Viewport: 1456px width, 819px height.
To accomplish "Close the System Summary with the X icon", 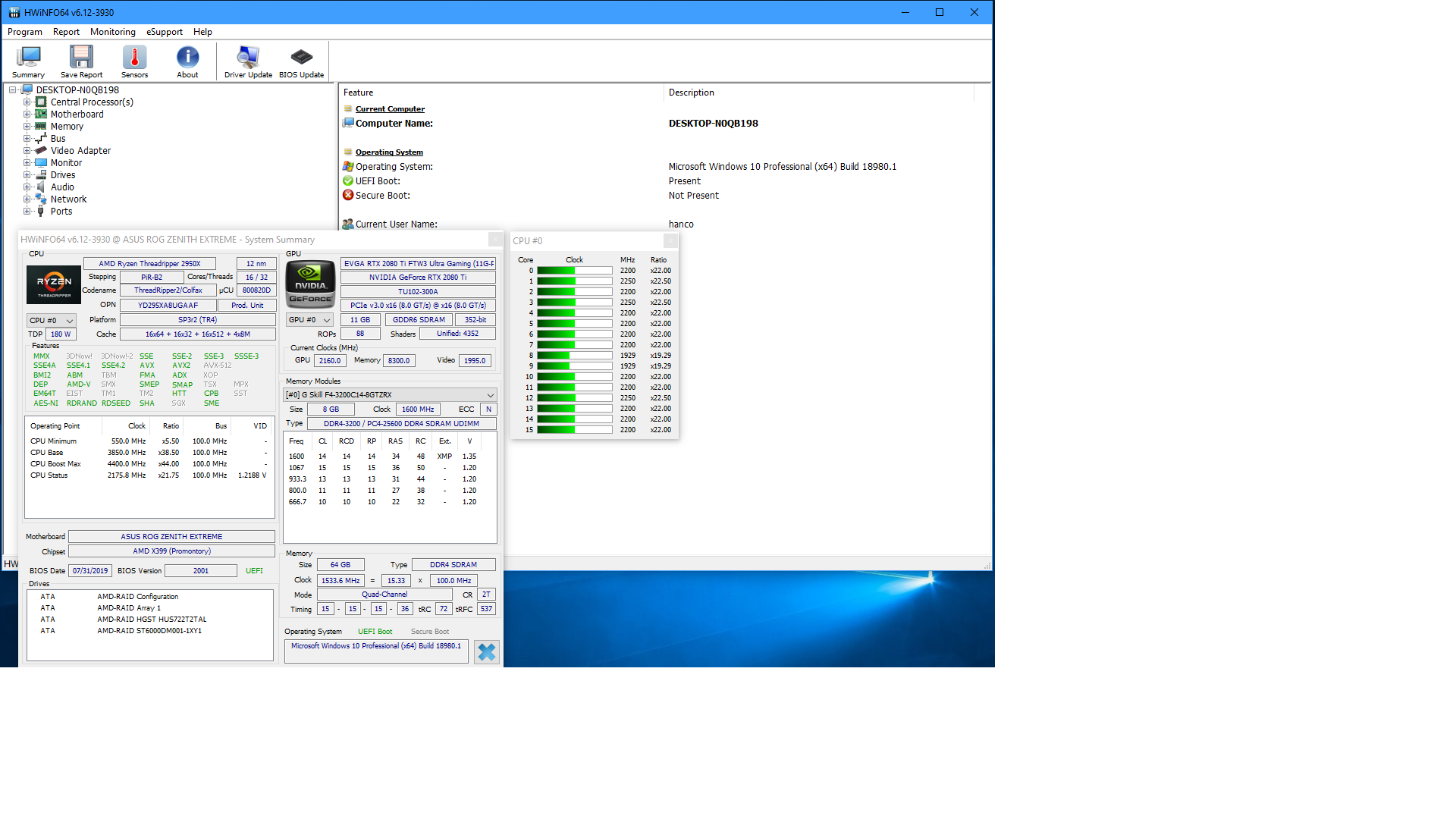I will [x=487, y=652].
